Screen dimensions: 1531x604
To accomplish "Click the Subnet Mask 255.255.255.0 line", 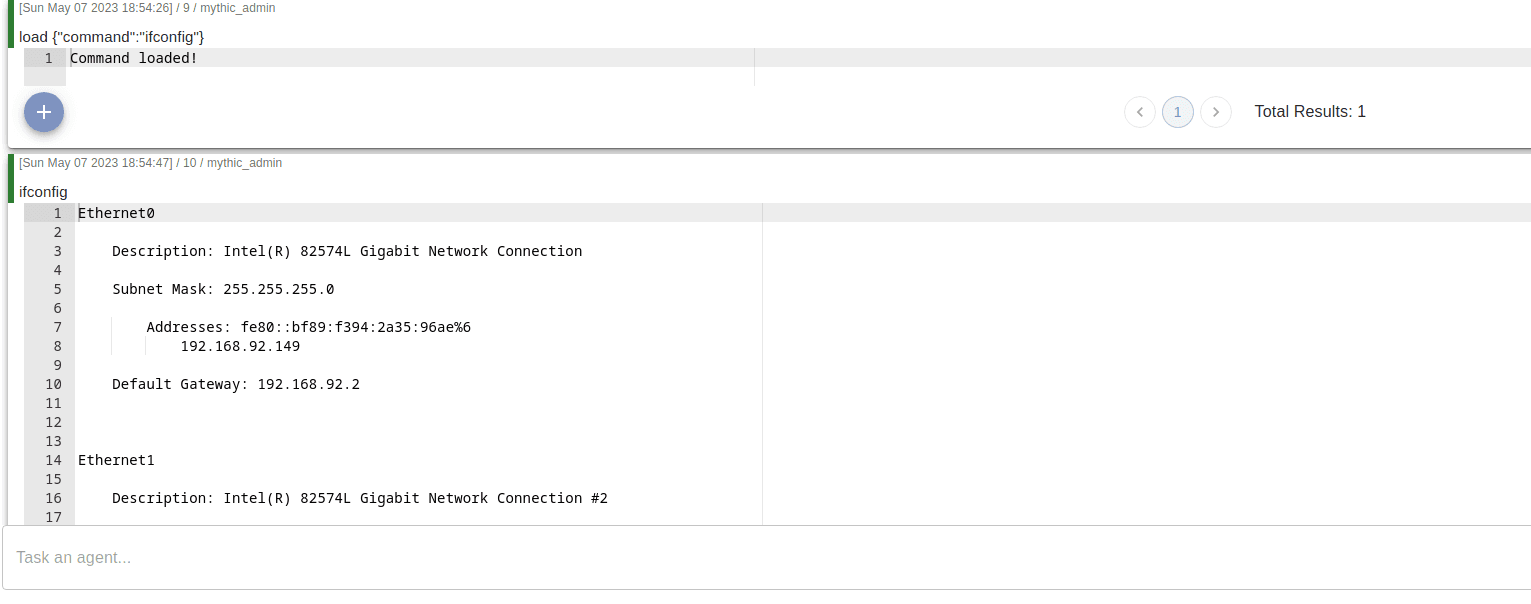I will click(222, 290).
